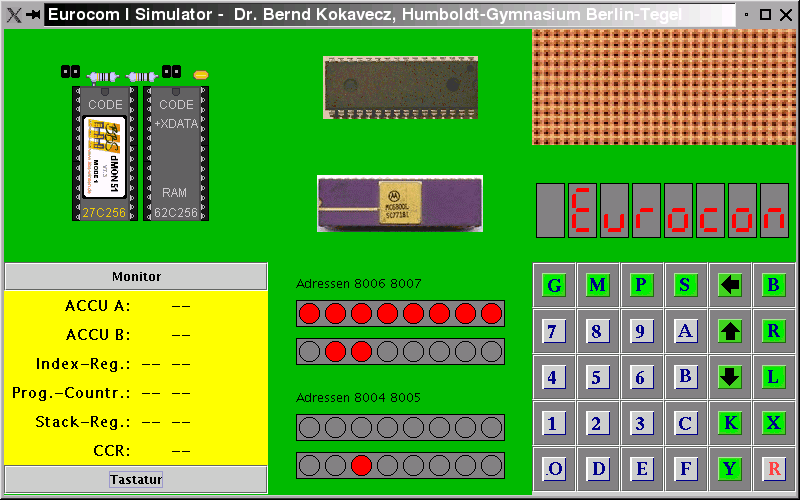Toggle the last LED in the second LED row
Screen dimensions: 800x500
(491, 351)
